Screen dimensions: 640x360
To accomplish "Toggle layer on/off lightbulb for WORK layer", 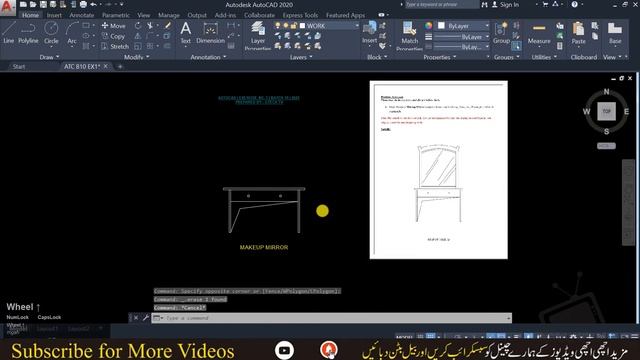I will click(x=278, y=26).
